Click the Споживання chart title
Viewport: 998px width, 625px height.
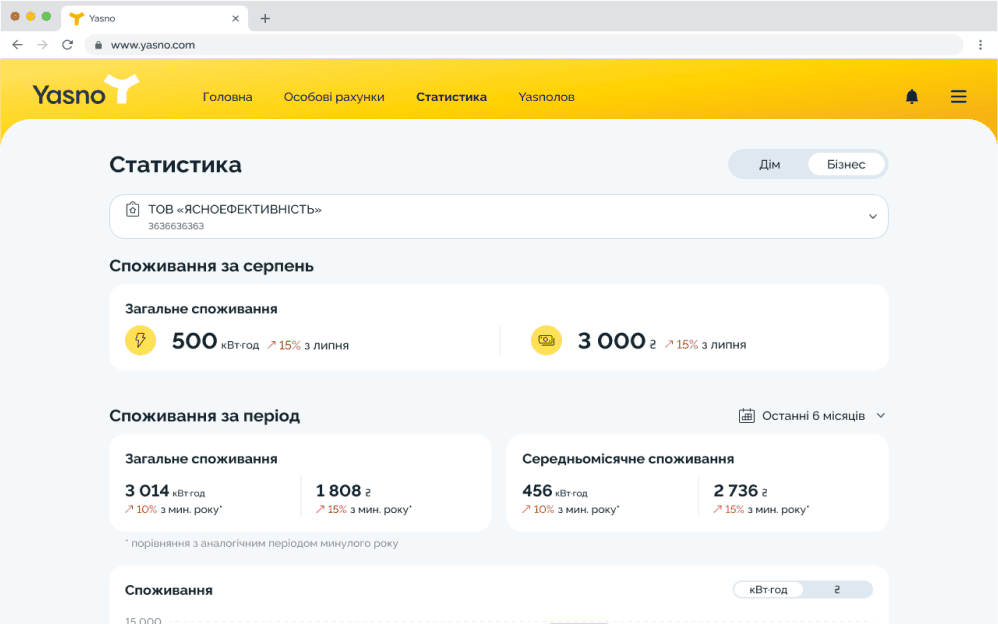[169, 590]
